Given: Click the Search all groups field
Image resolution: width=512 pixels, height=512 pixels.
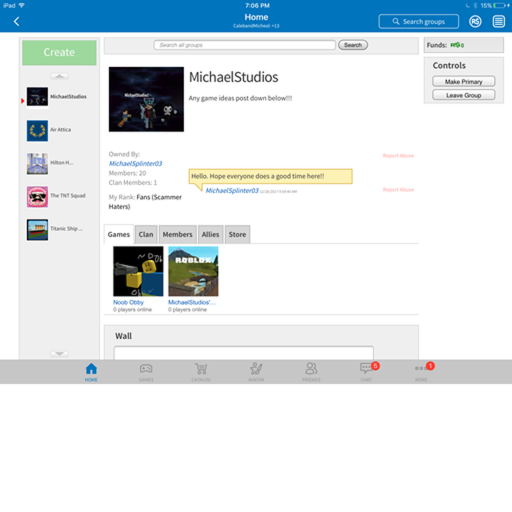Looking at the screenshot, I should pos(244,45).
